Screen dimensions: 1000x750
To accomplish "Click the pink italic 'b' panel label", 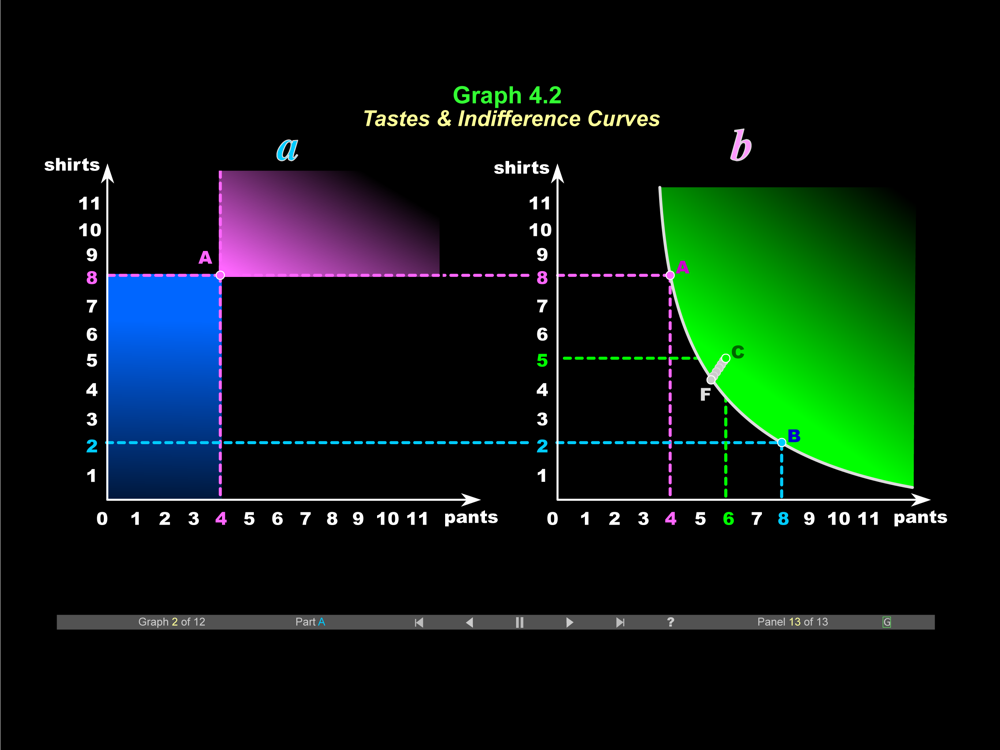I will (740, 145).
